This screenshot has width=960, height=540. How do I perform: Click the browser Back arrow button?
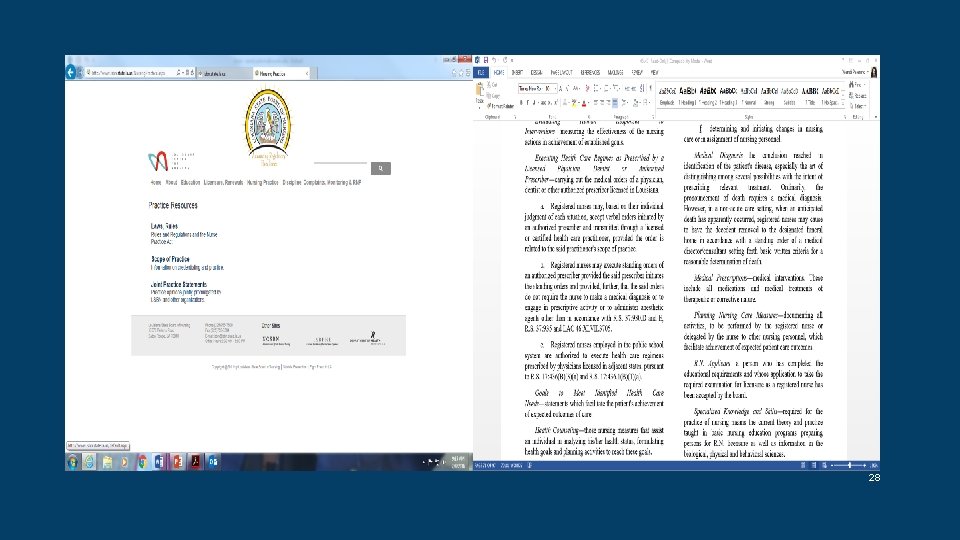point(70,72)
